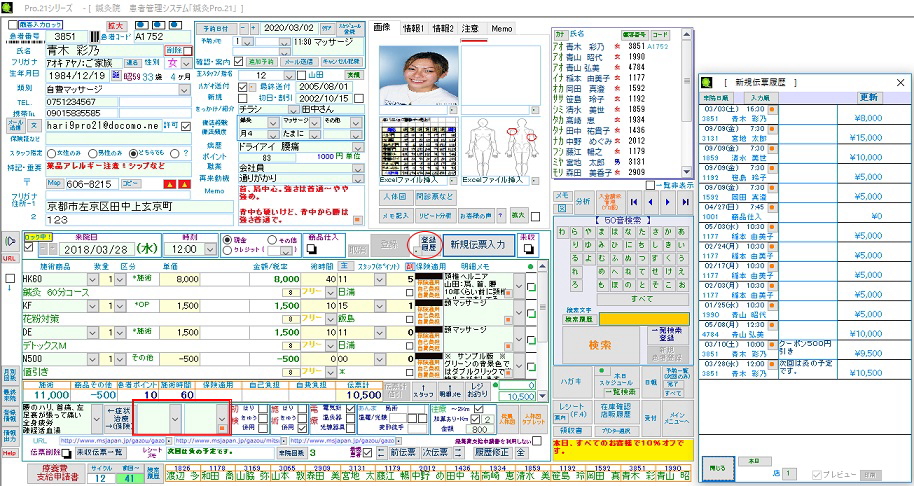Click the yellow 検索文字 search field
Screen dimensions: 914x486
pos(644,319)
